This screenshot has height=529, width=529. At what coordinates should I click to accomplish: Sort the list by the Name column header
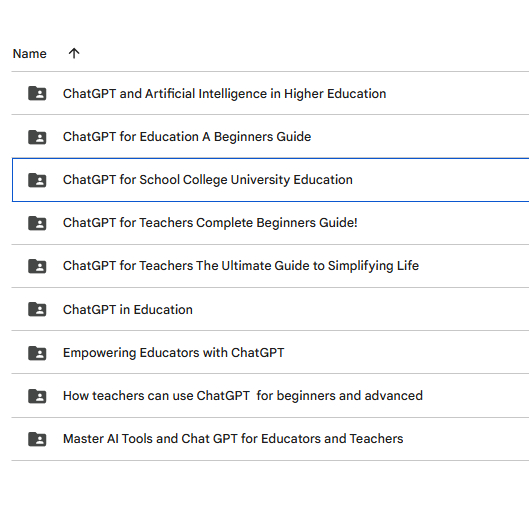(x=29, y=54)
